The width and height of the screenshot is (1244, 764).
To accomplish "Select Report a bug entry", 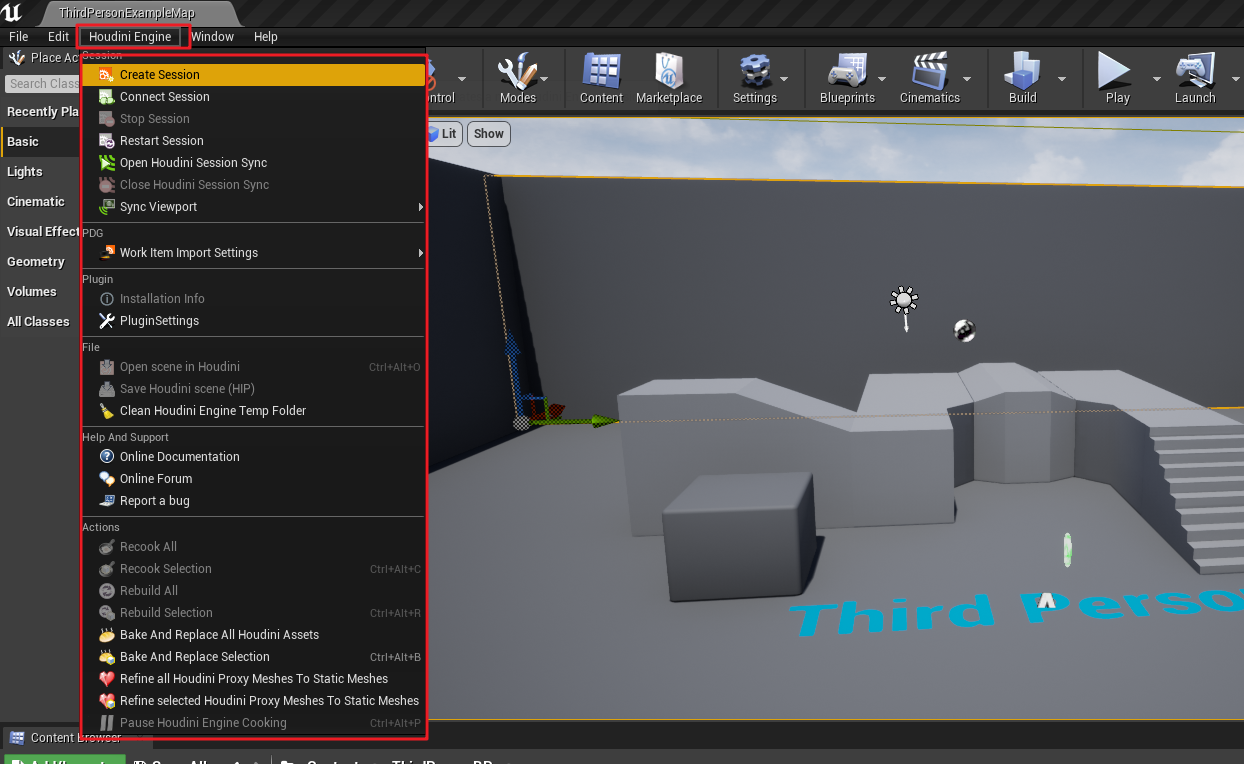I will coord(254,501).
